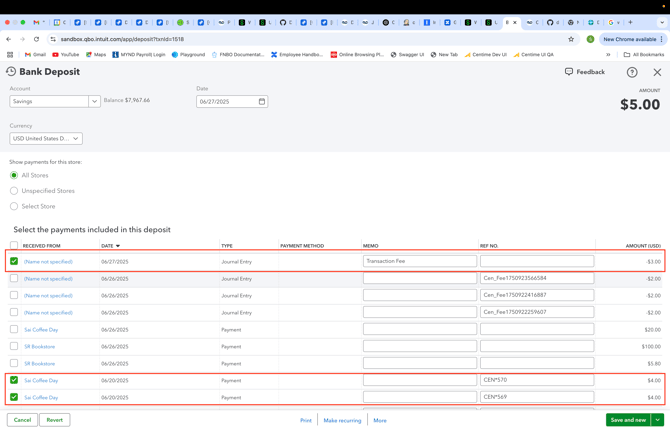The image size is (670, 433).
Task: Open All Bookmarks folder
Action: coord(644,55)
